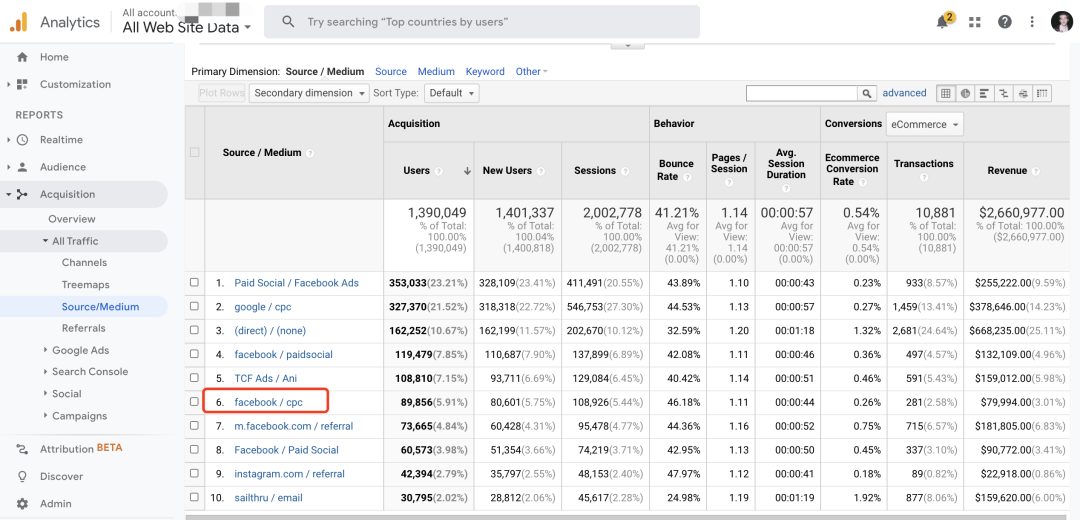1080x520 pixels.
Task: Click the Home icon in sidebar
Action: 23,57
